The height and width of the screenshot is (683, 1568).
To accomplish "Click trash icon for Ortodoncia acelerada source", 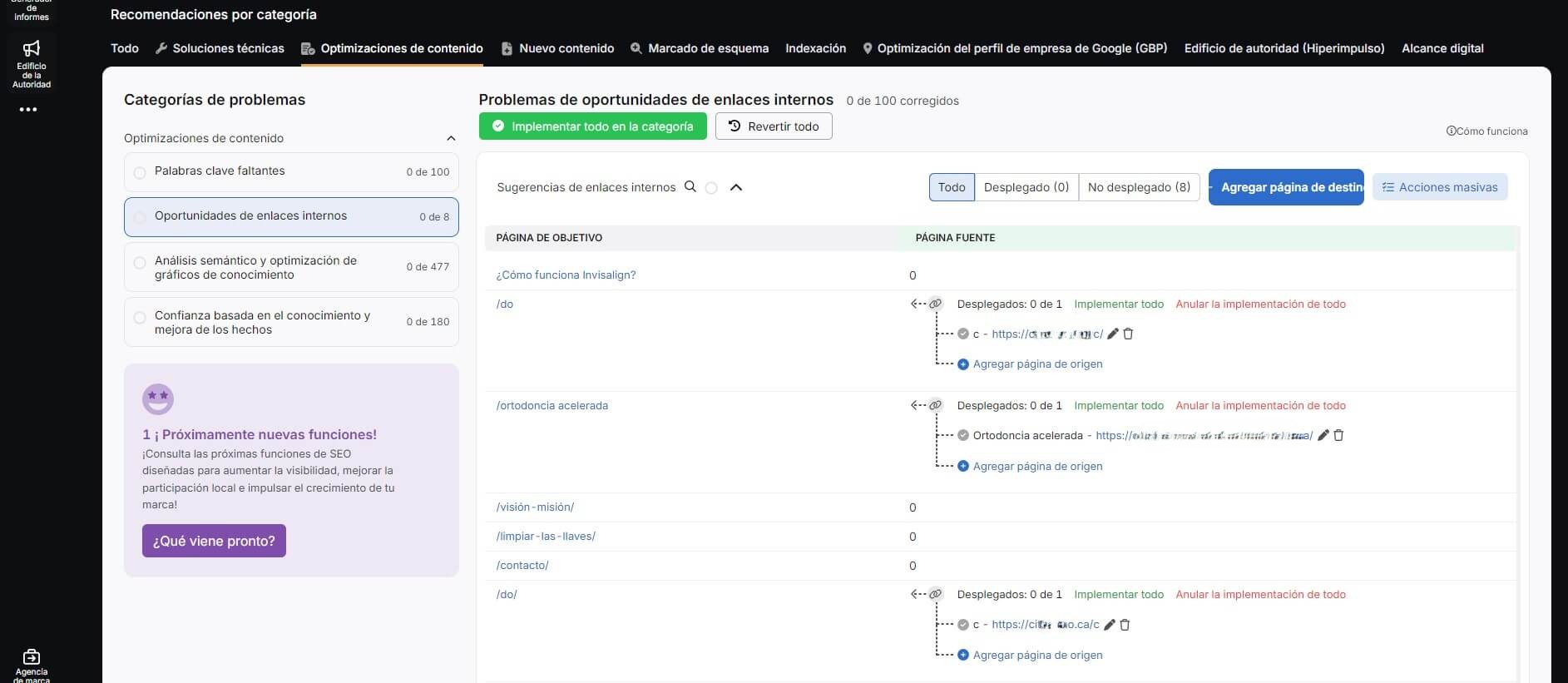I will coord(1338,435).
